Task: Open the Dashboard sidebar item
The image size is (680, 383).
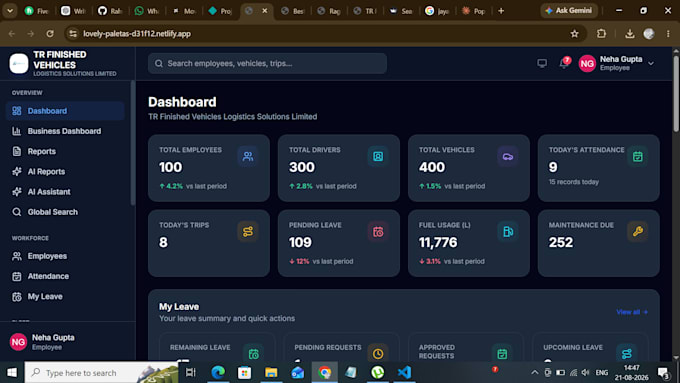Action: 65,111
